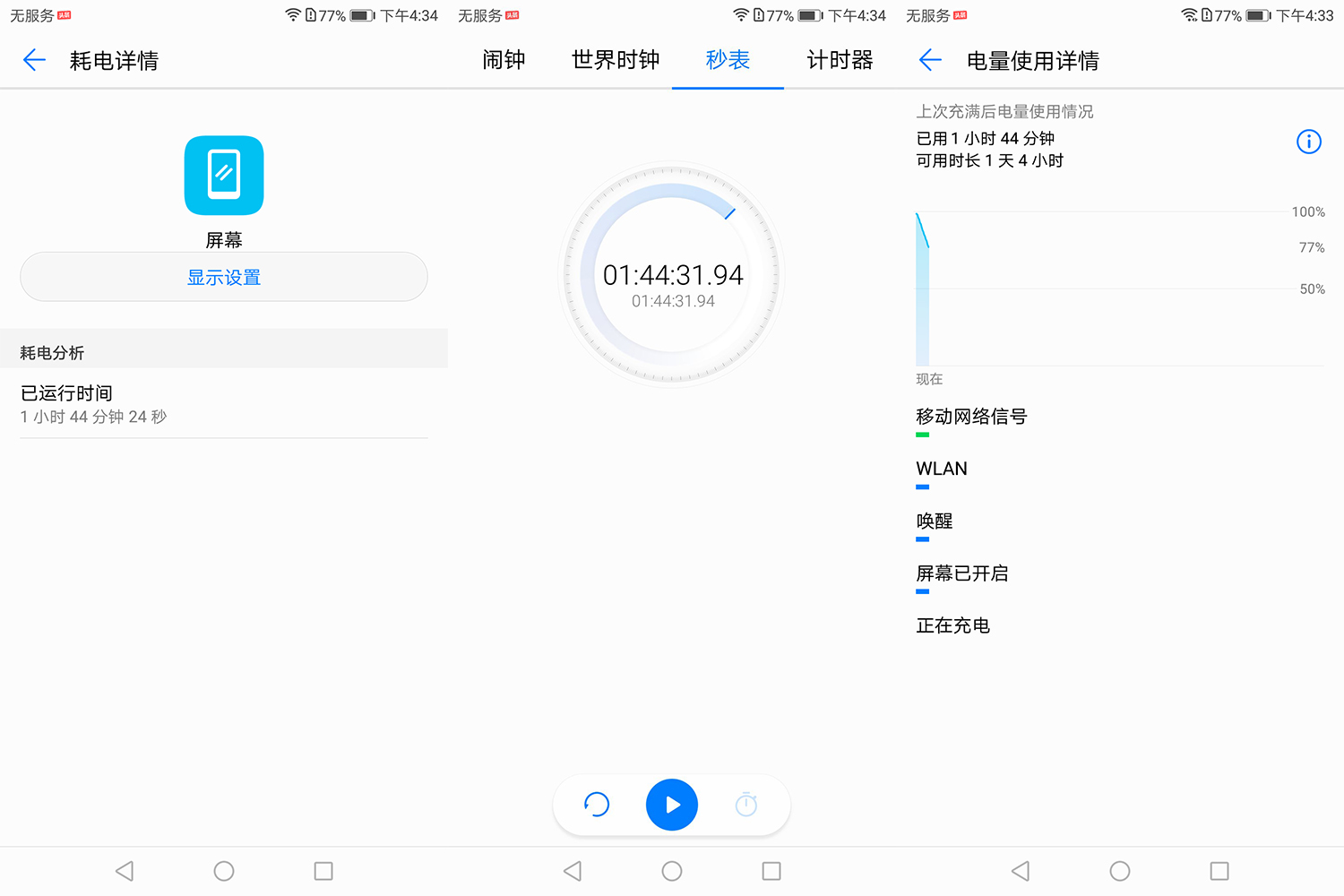Tap the 屏幕 screen app icon

pos(223,176)
